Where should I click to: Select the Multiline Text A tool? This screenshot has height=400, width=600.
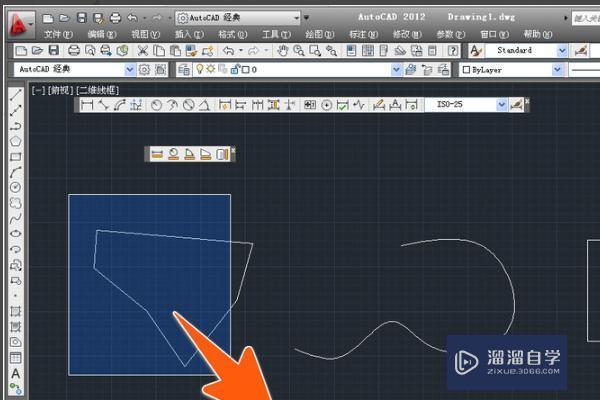point(15,373)
